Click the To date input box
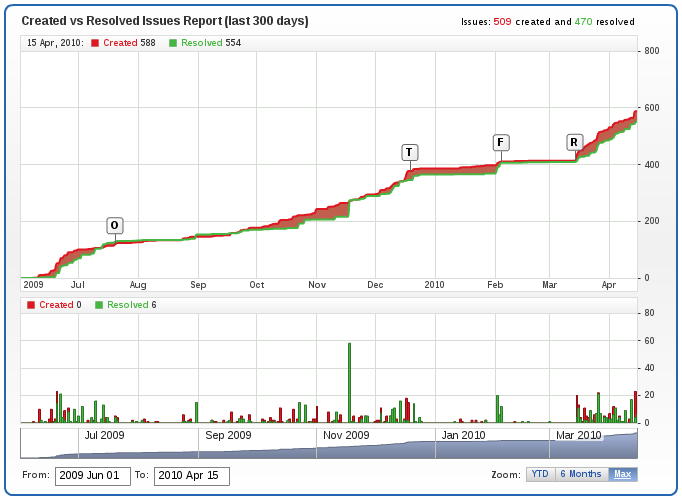 [191, 476]
